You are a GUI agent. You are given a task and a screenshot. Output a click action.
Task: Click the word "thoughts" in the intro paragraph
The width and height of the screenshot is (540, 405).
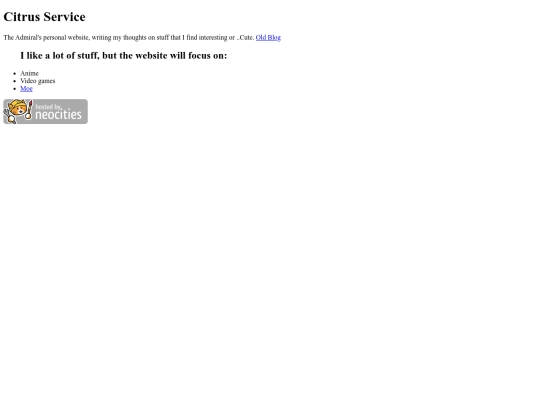135,38
